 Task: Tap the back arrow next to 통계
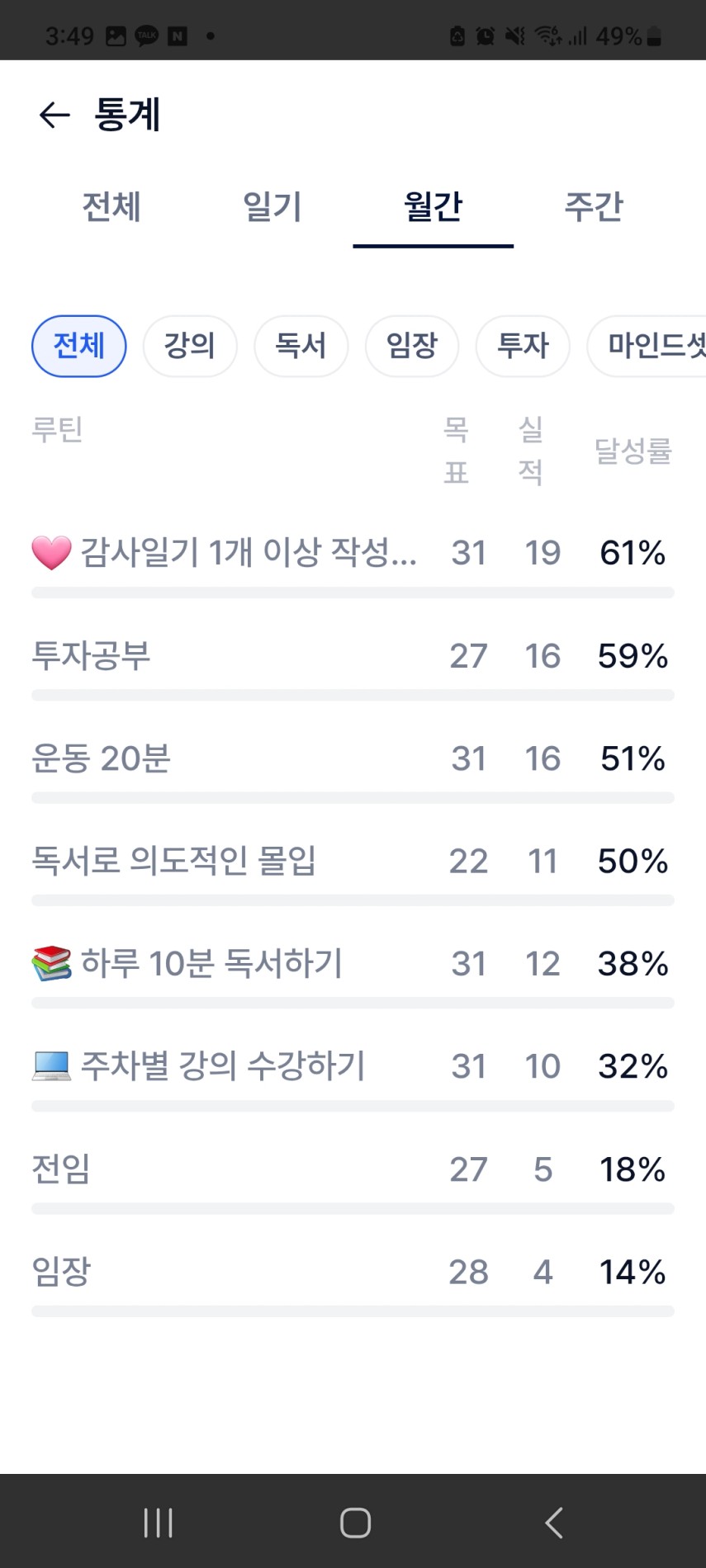click(x=54, y=115)
